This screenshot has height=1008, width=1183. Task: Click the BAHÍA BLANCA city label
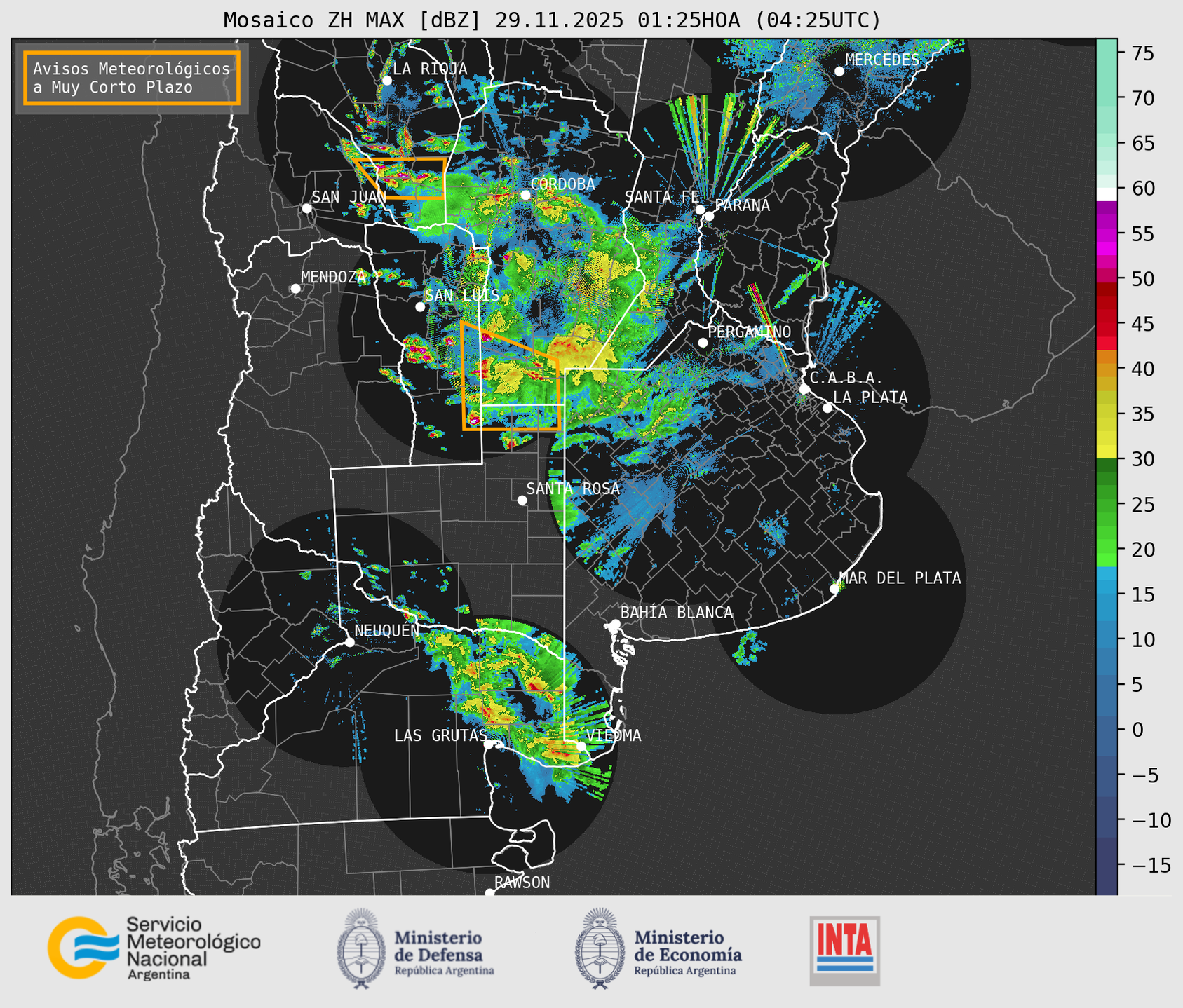(x=677, y=613)
